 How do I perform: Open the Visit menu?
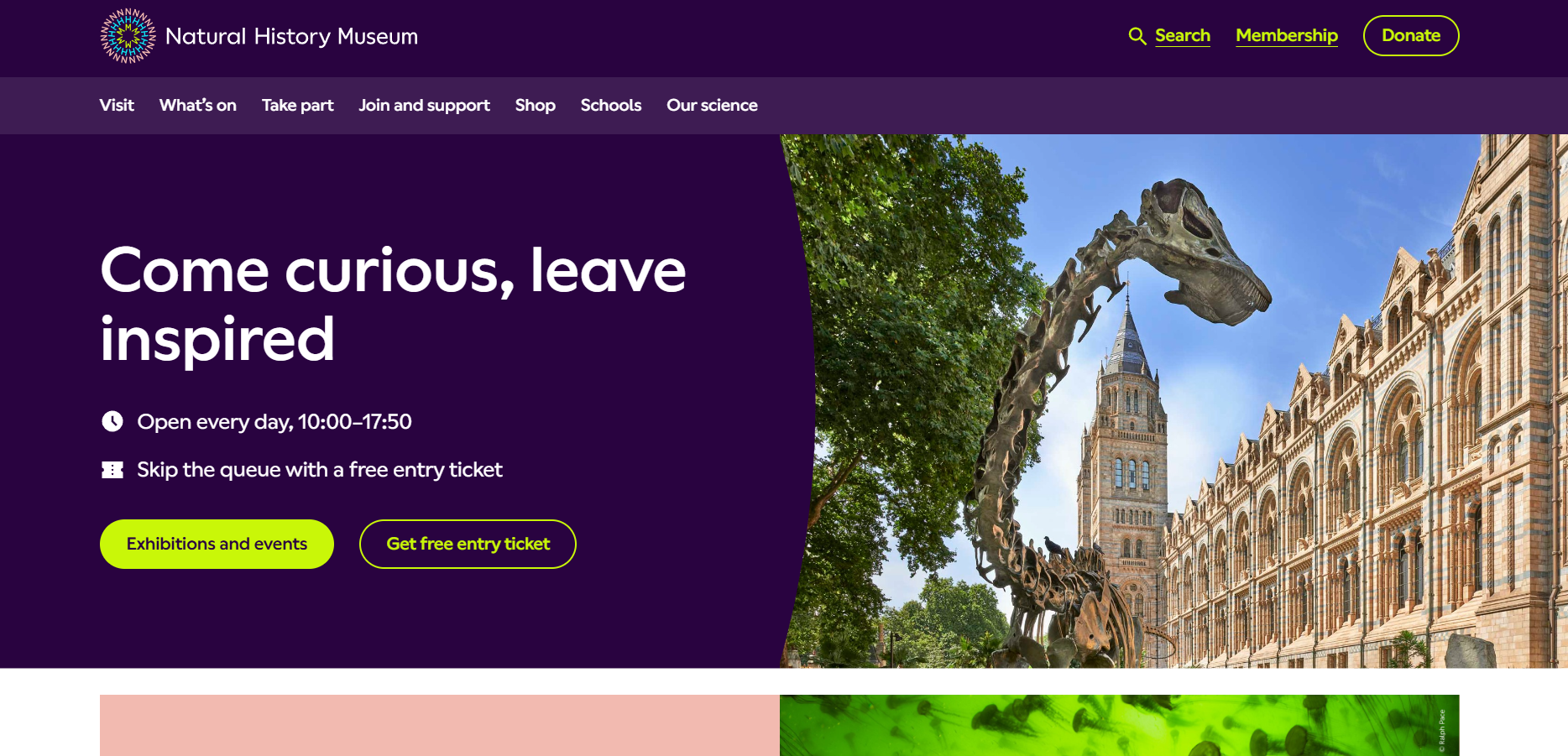pyautogui.click(x=117, y=106)
